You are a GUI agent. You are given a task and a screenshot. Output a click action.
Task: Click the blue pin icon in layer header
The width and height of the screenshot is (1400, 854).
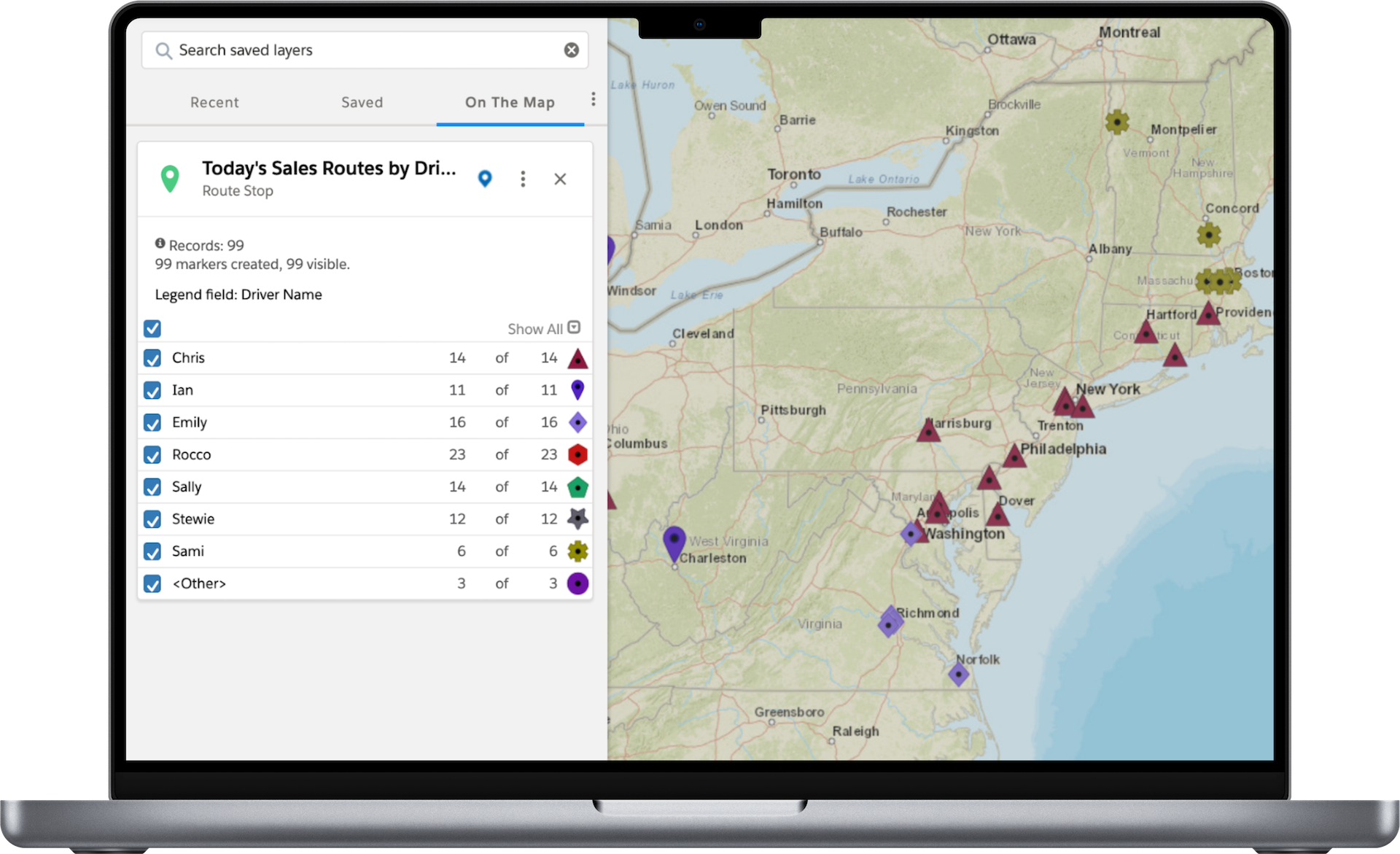coord(485,179)
